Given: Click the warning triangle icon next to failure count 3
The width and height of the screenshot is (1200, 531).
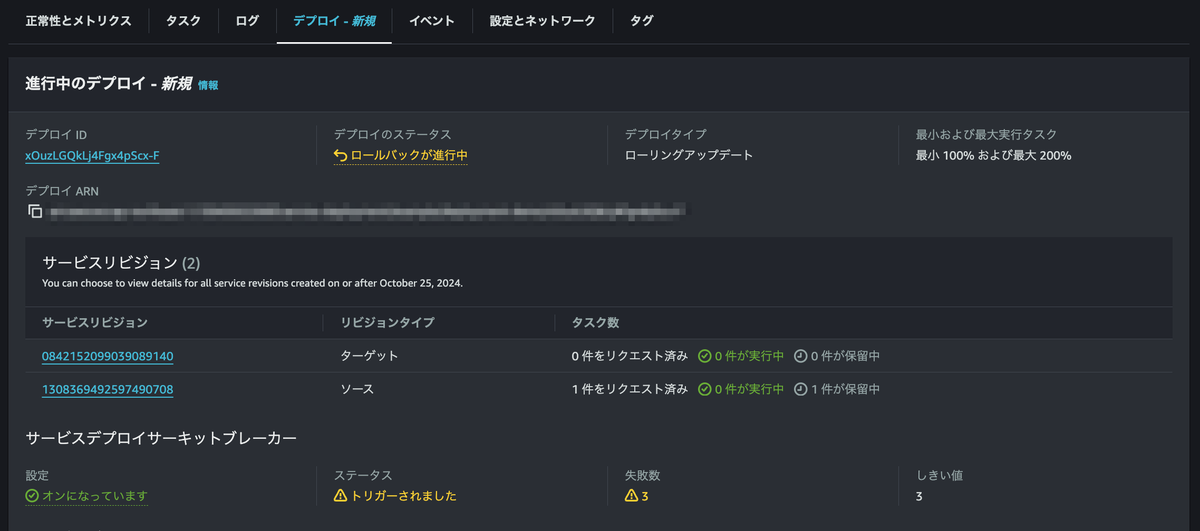Looking at the screenshot, I should point(631,495).
